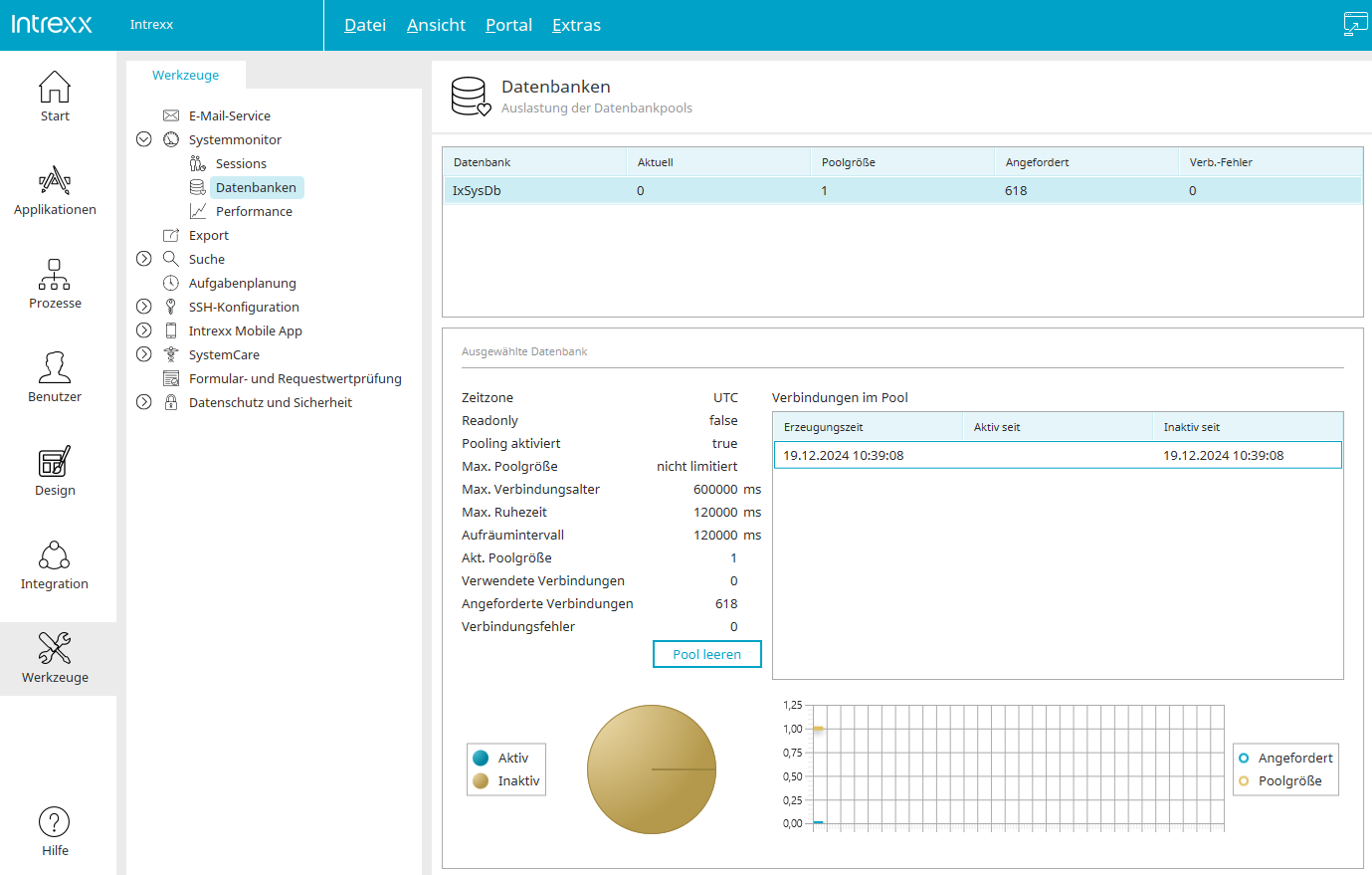
Task: Click the Inaktiv legend color swatch
Action: click(481, 781)
